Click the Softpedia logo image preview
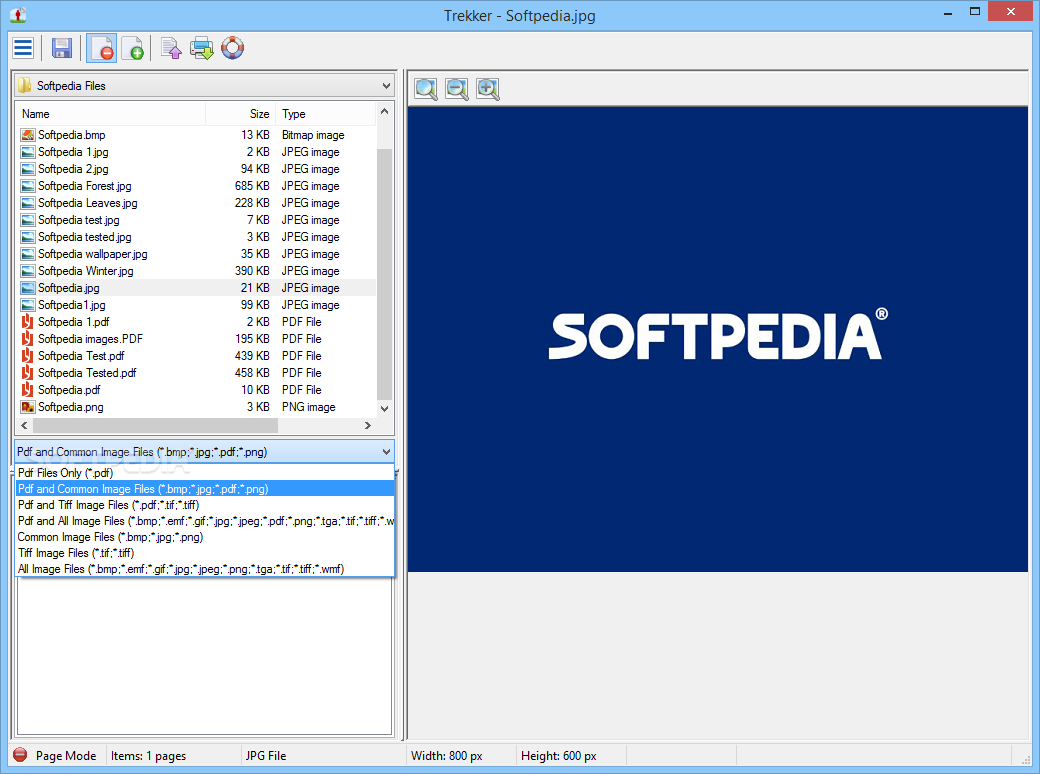Screen dimensions: 1040x774 click(718, 339)
